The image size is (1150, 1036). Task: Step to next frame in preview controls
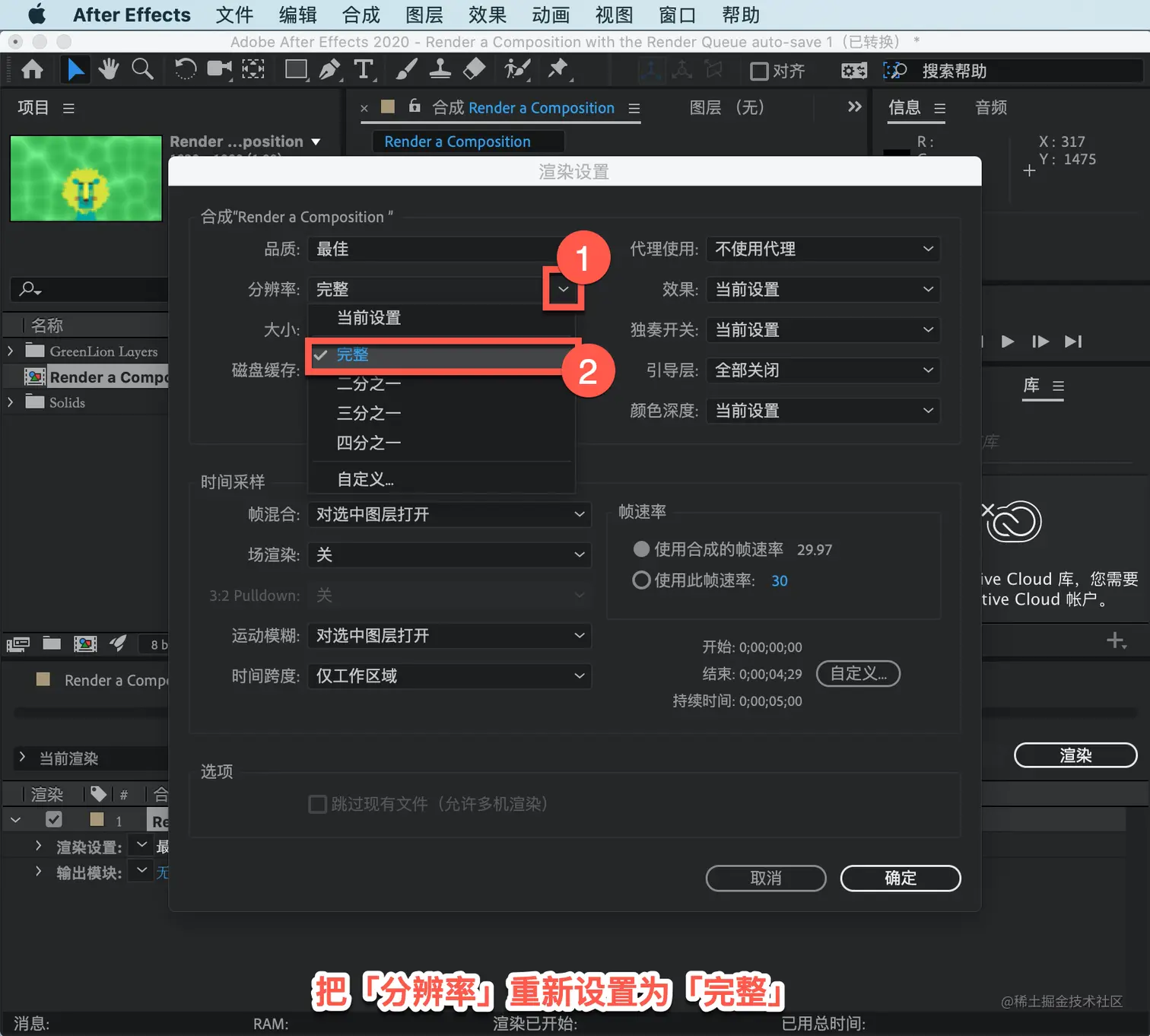pyautogui.click(x=1040, y=342)
